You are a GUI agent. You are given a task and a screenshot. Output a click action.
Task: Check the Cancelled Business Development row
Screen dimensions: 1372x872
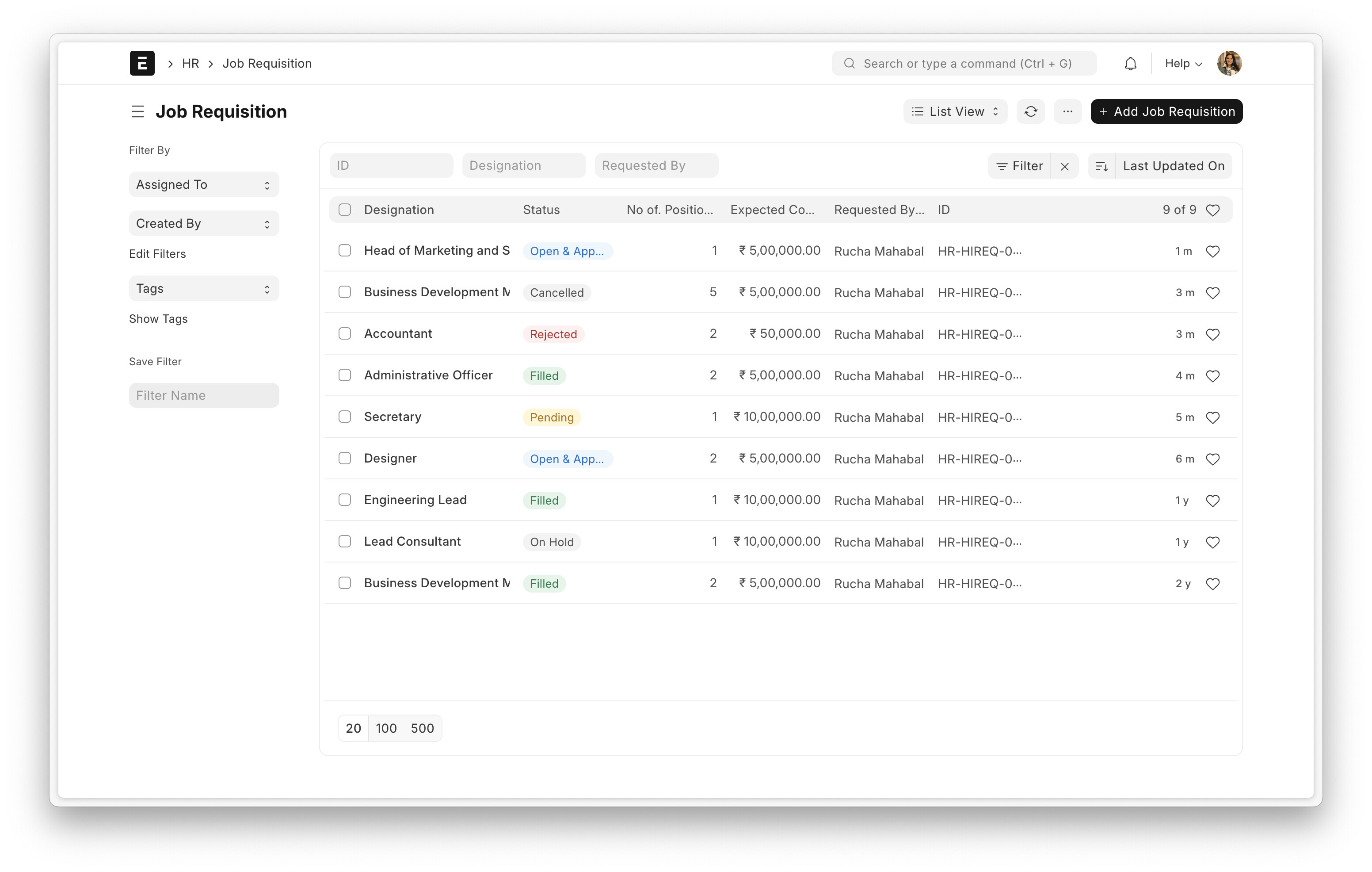(x=345, y=292)
